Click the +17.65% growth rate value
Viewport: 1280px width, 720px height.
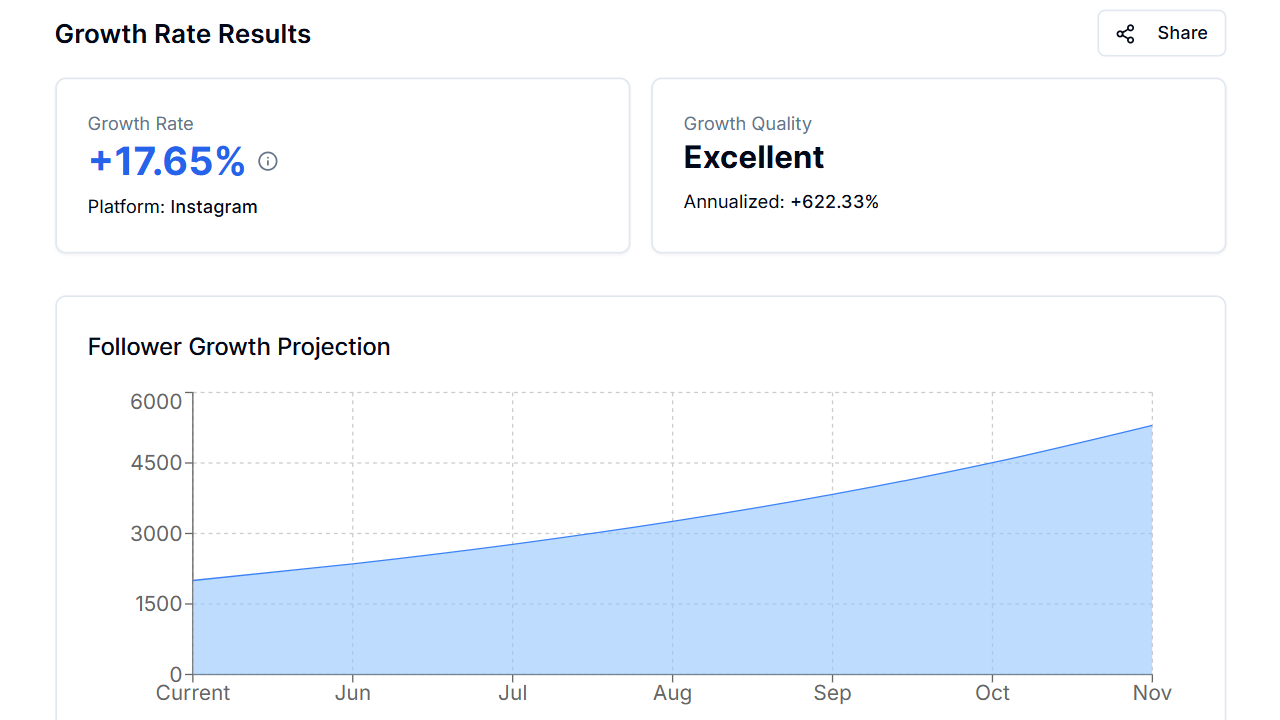166,162
